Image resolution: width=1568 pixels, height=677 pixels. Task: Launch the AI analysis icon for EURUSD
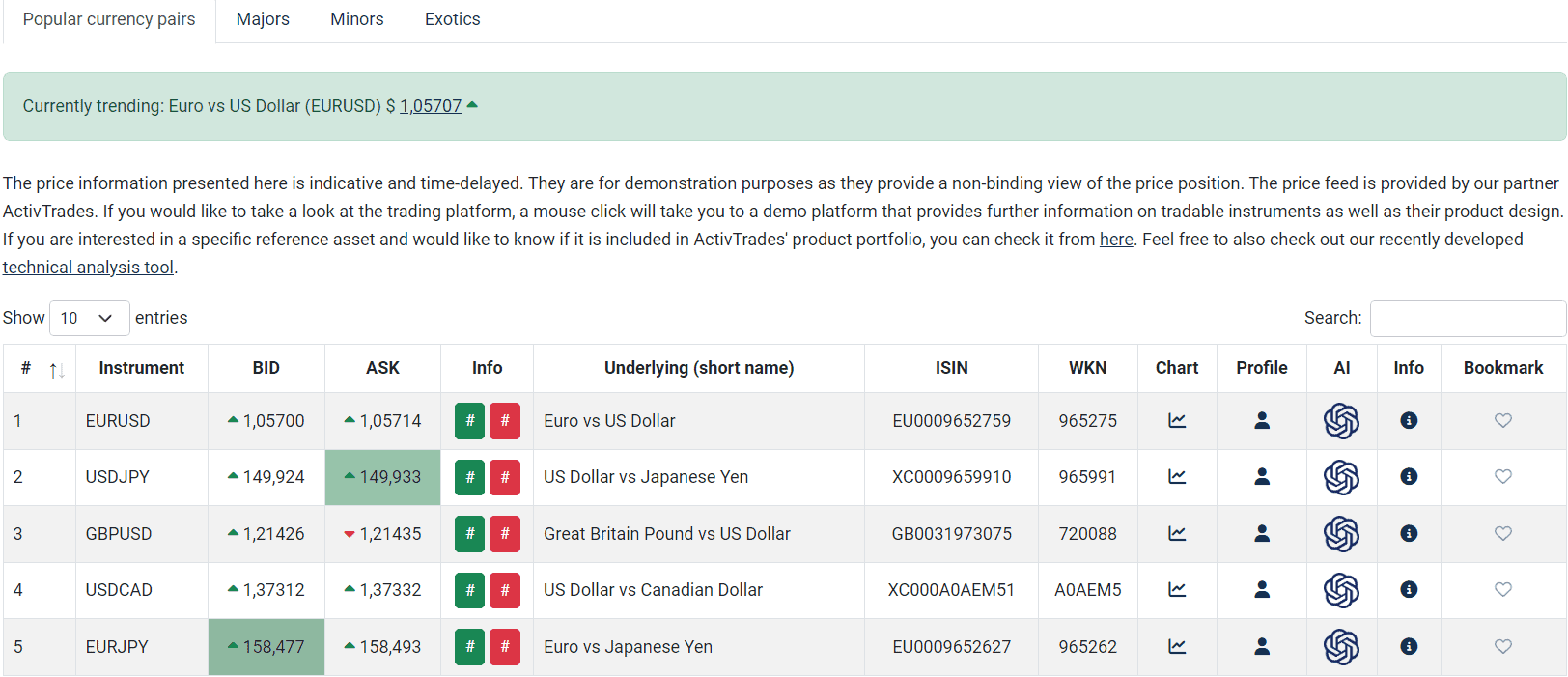(1341, 421)
